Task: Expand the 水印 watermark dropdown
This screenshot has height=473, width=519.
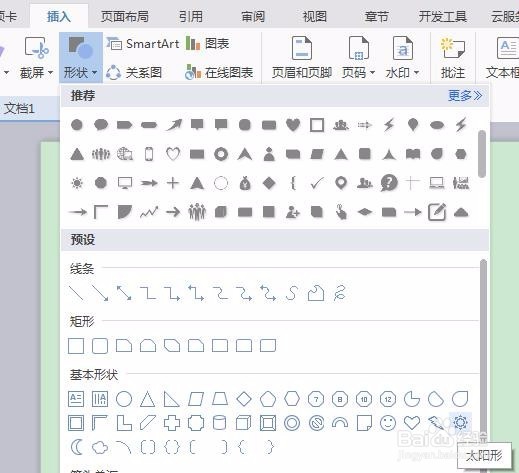Action: 402,58
